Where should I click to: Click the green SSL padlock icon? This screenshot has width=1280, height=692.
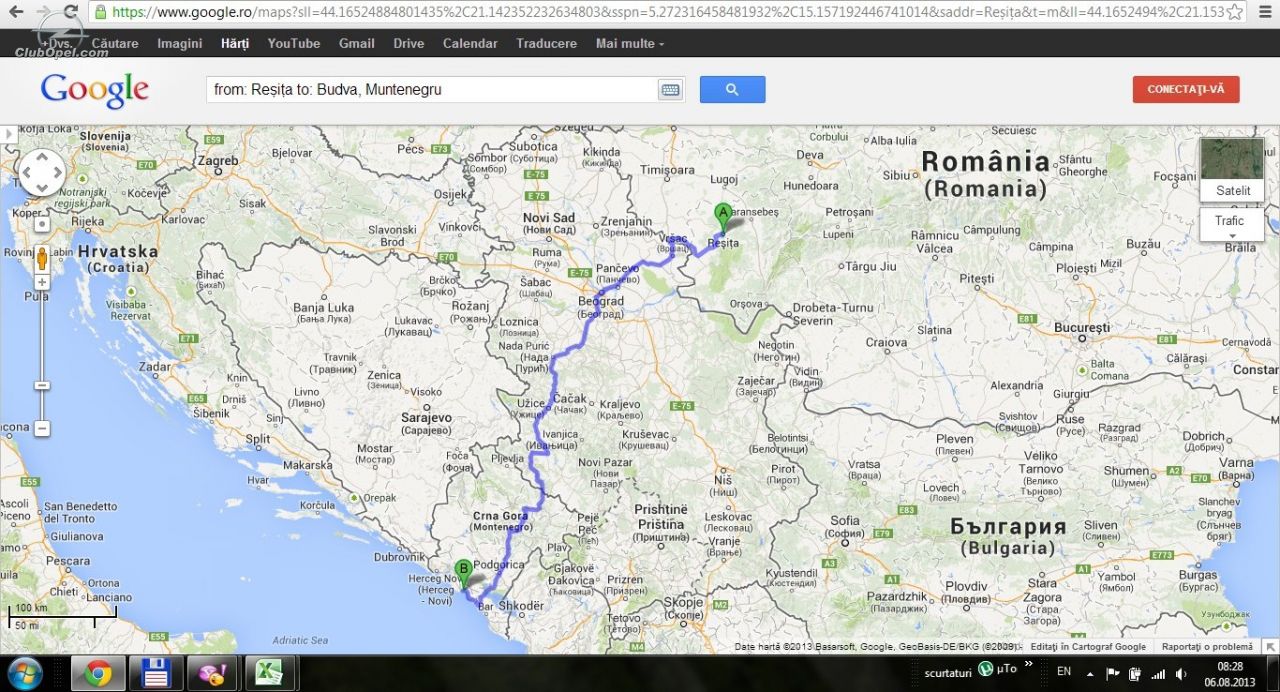pyautogui.click(x=100, y=12)
